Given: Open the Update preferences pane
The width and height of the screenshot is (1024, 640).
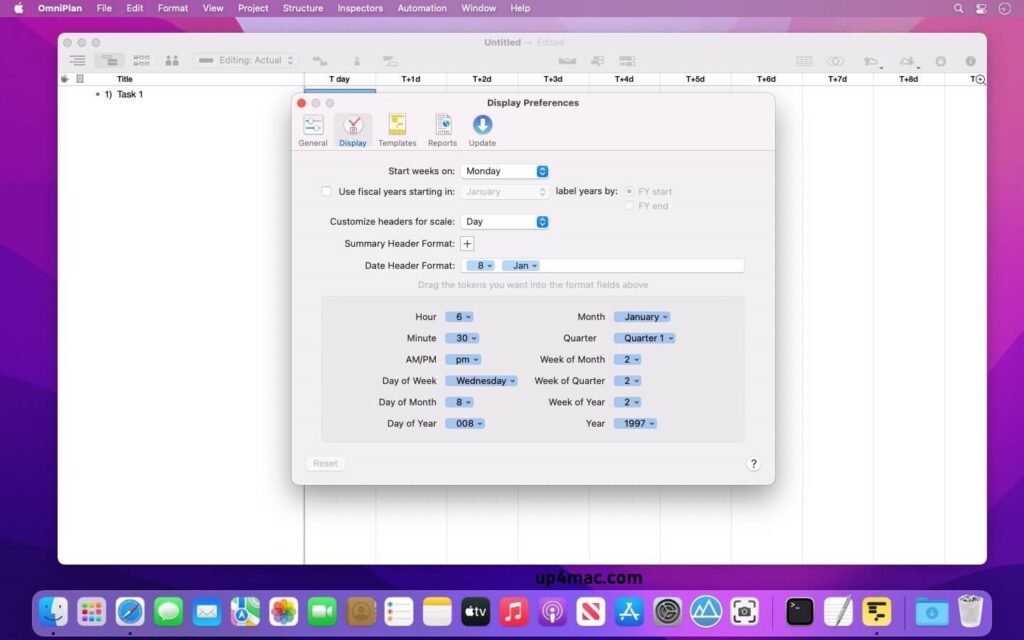Looking at the screenshot, I should tap(481, 128).
